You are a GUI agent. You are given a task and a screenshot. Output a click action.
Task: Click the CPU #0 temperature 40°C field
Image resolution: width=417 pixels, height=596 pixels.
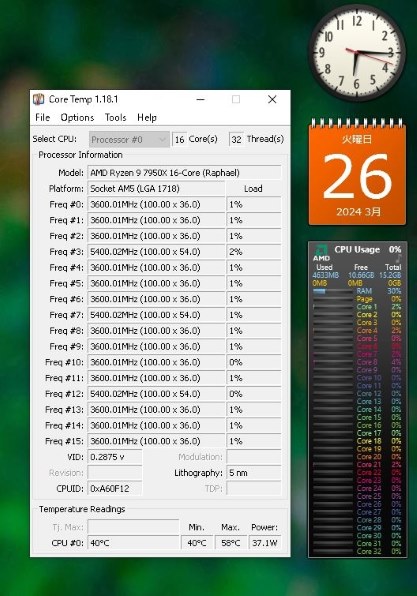coord(133,543)
